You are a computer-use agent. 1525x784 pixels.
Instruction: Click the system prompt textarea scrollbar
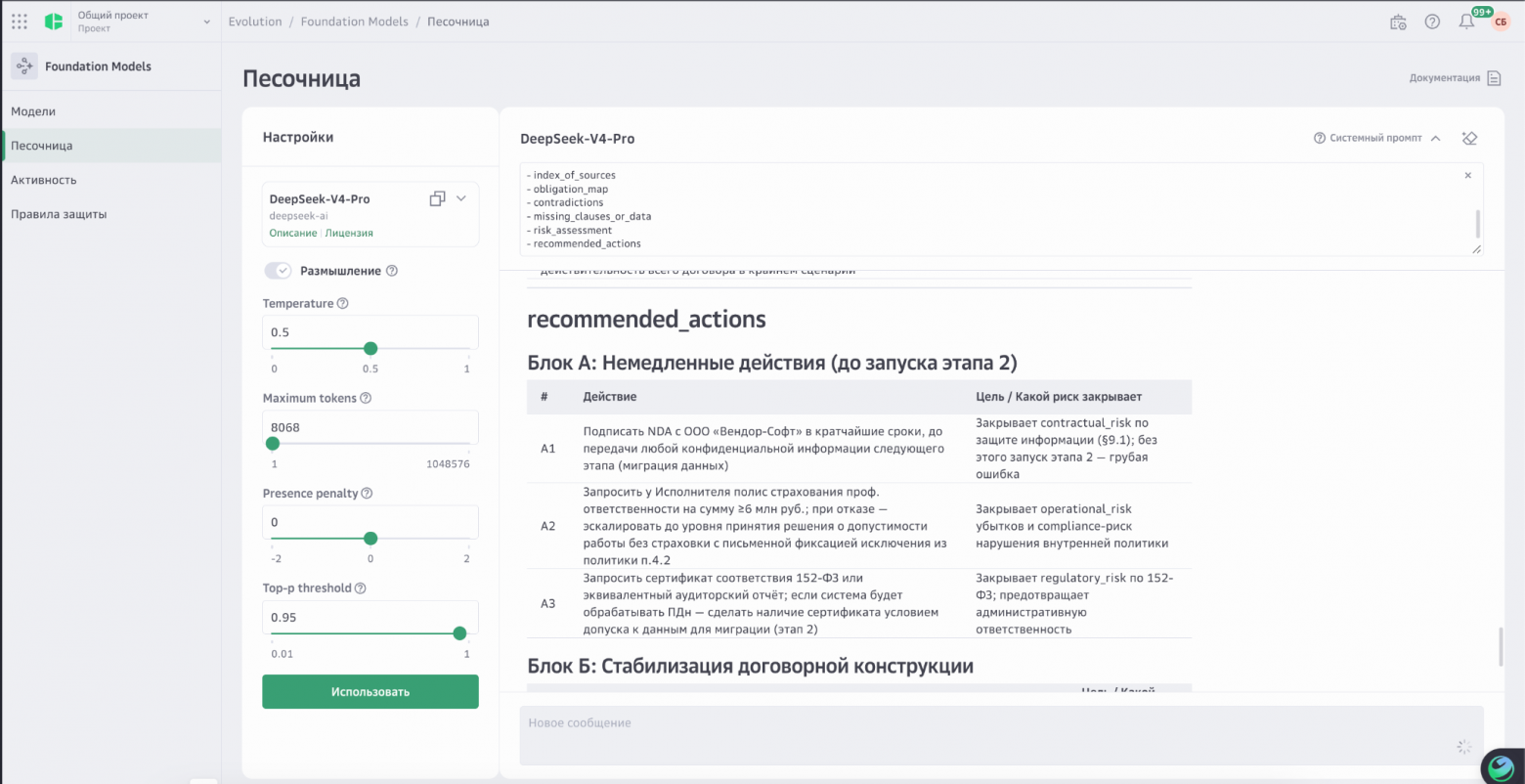click(x=1477, y=224)
